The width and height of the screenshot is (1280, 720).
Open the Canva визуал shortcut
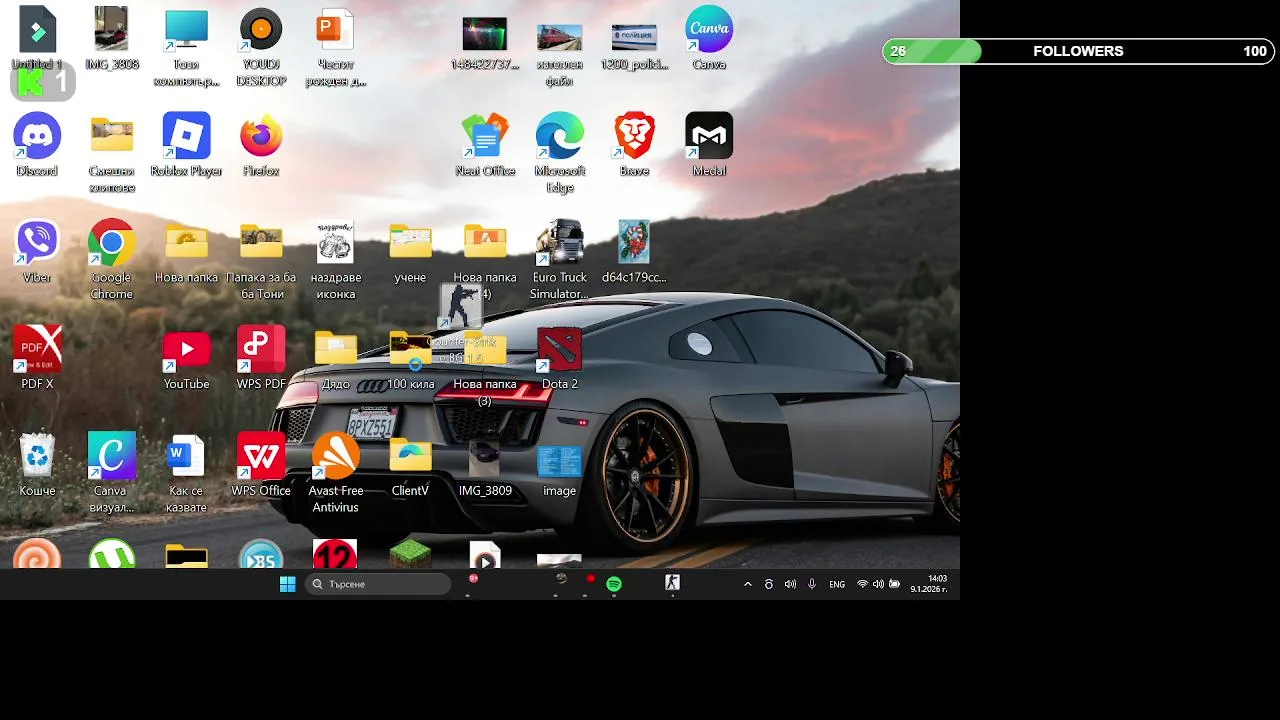(112, 457)
